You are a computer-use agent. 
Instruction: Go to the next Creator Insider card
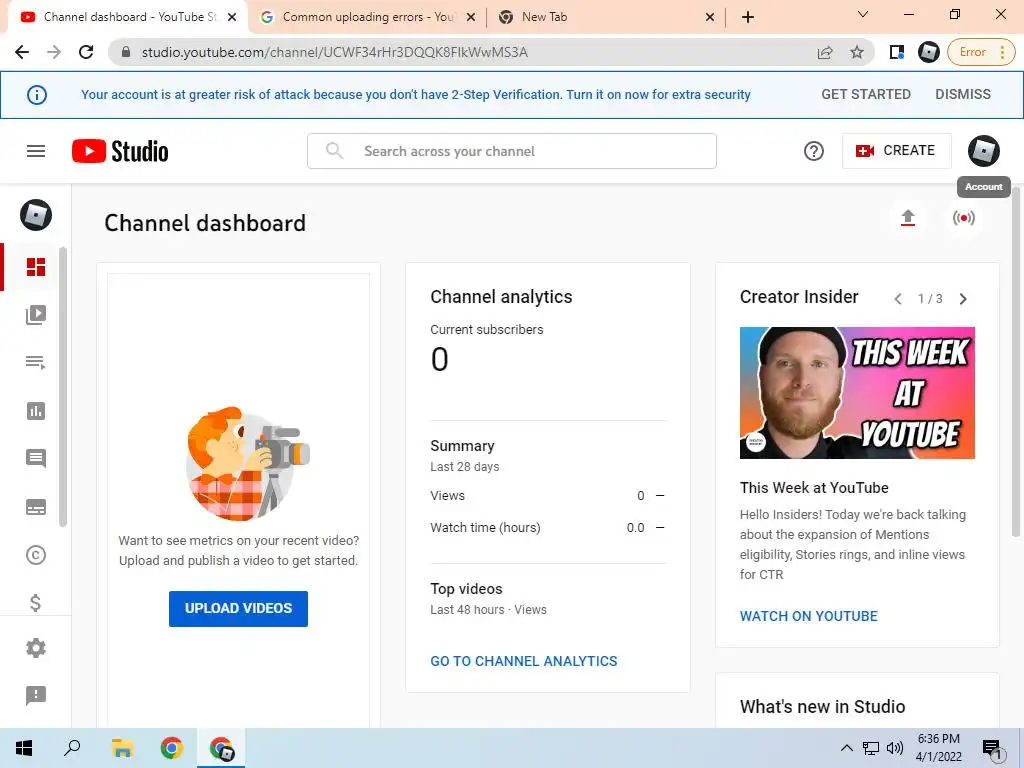(963, 299)
